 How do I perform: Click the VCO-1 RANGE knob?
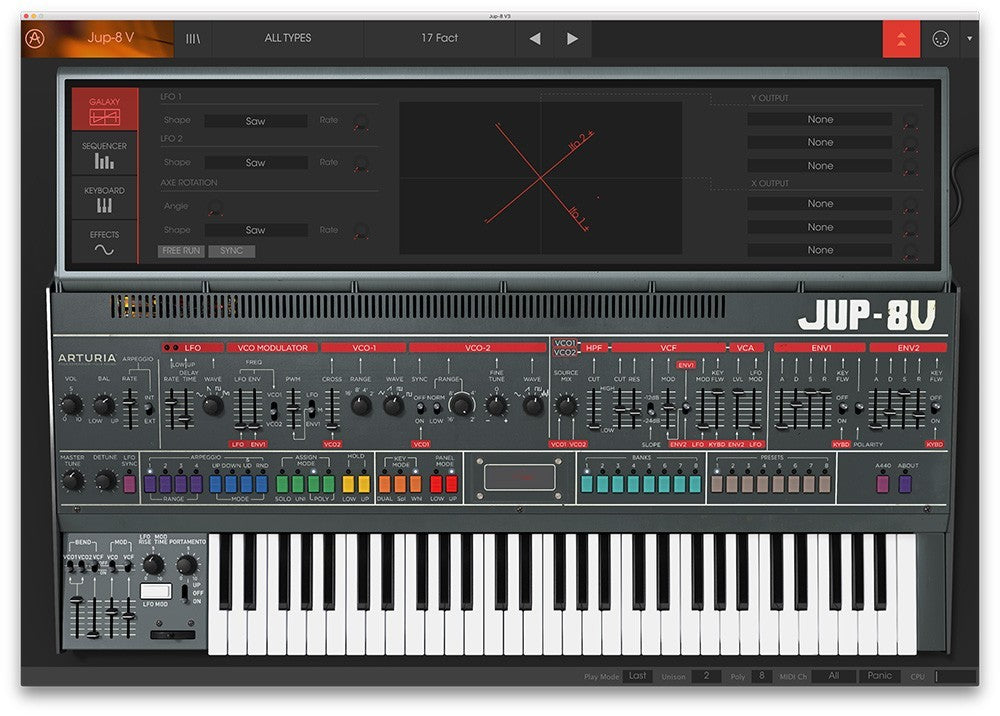pos(361,405)
